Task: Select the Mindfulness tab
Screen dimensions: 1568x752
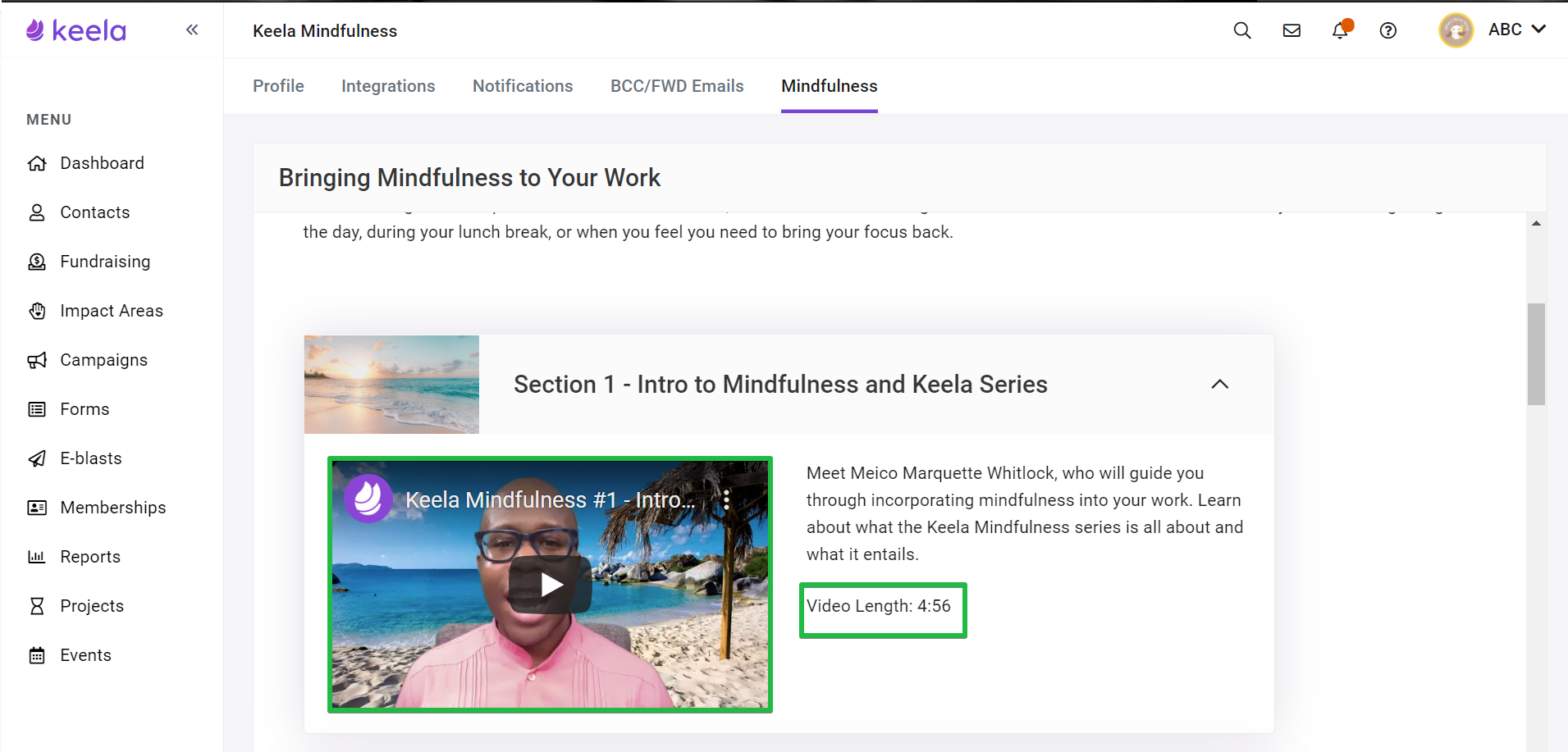Action: [x=830, y=86]
